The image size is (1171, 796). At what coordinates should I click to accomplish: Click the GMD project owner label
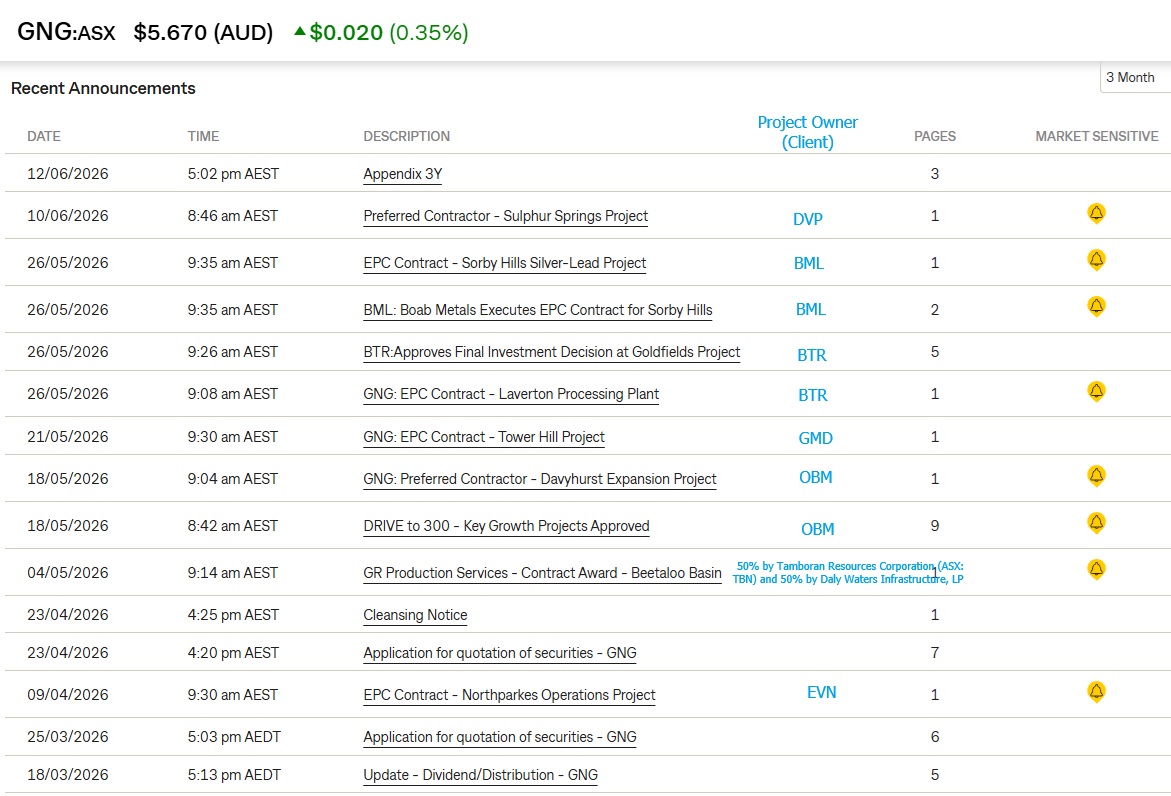point(816,438)
